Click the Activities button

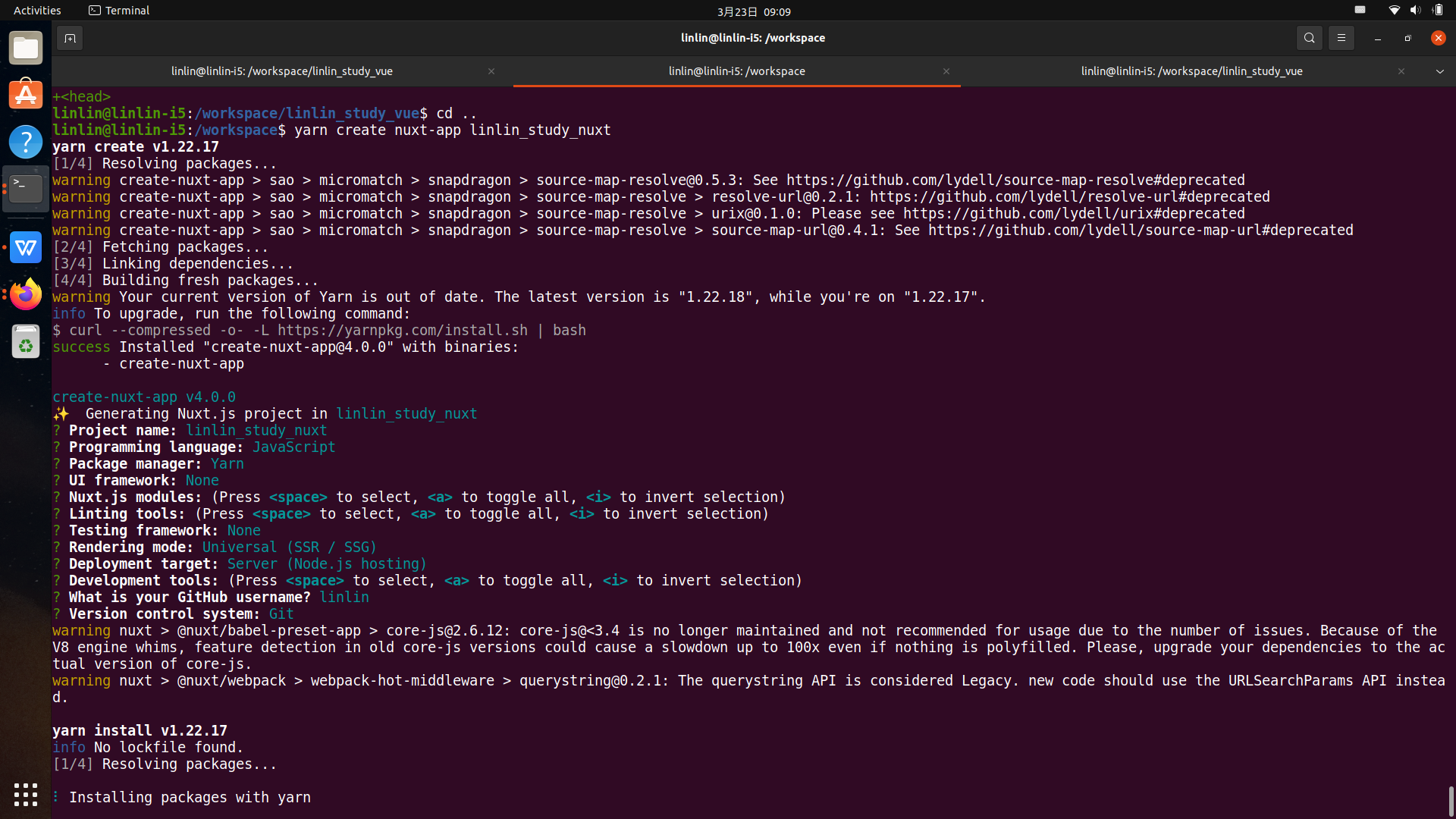[x=37, y=11]
